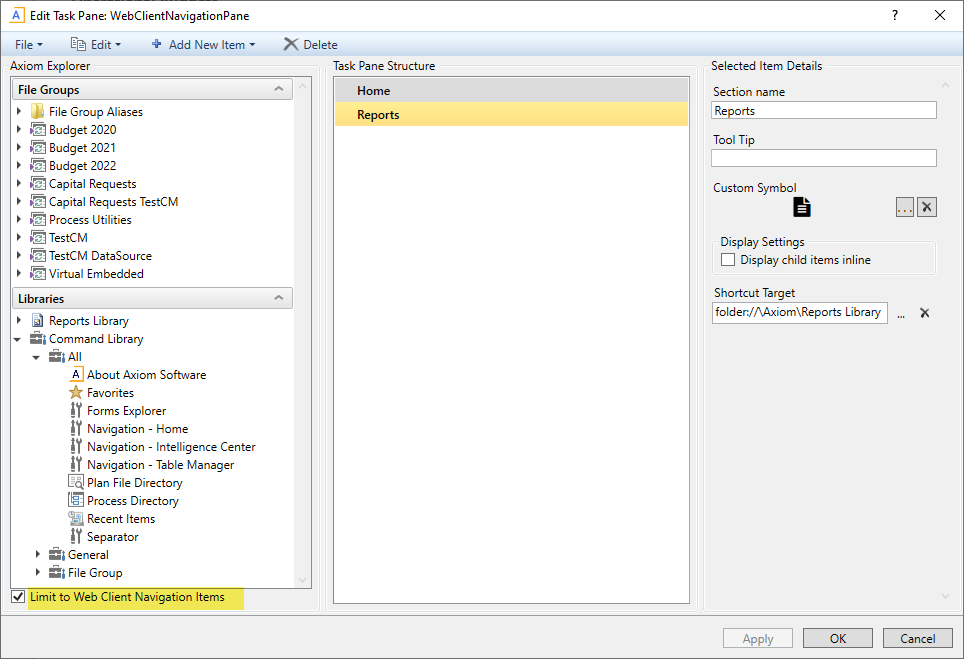Open the File menu
The image size is (964, 659).
pyautogui.click(x=28, y=44)
